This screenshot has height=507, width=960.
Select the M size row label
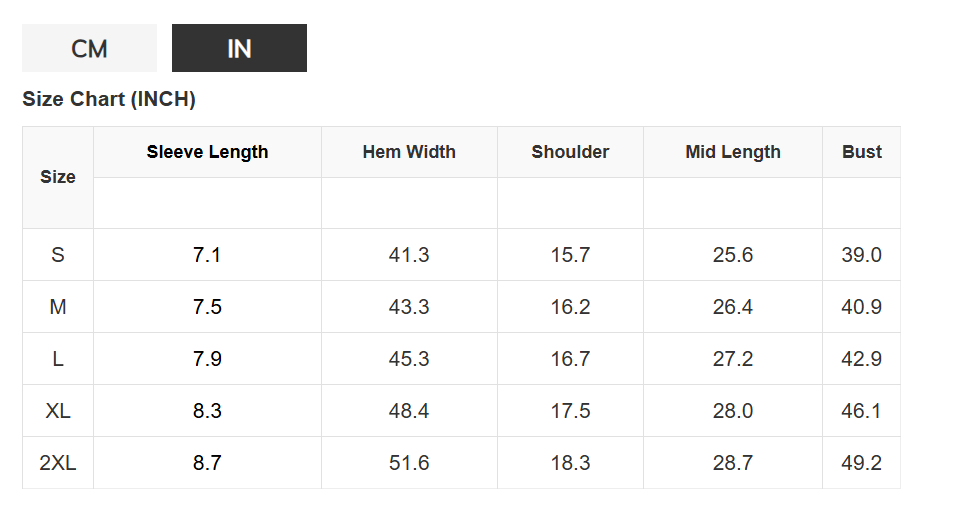[58, 307]
